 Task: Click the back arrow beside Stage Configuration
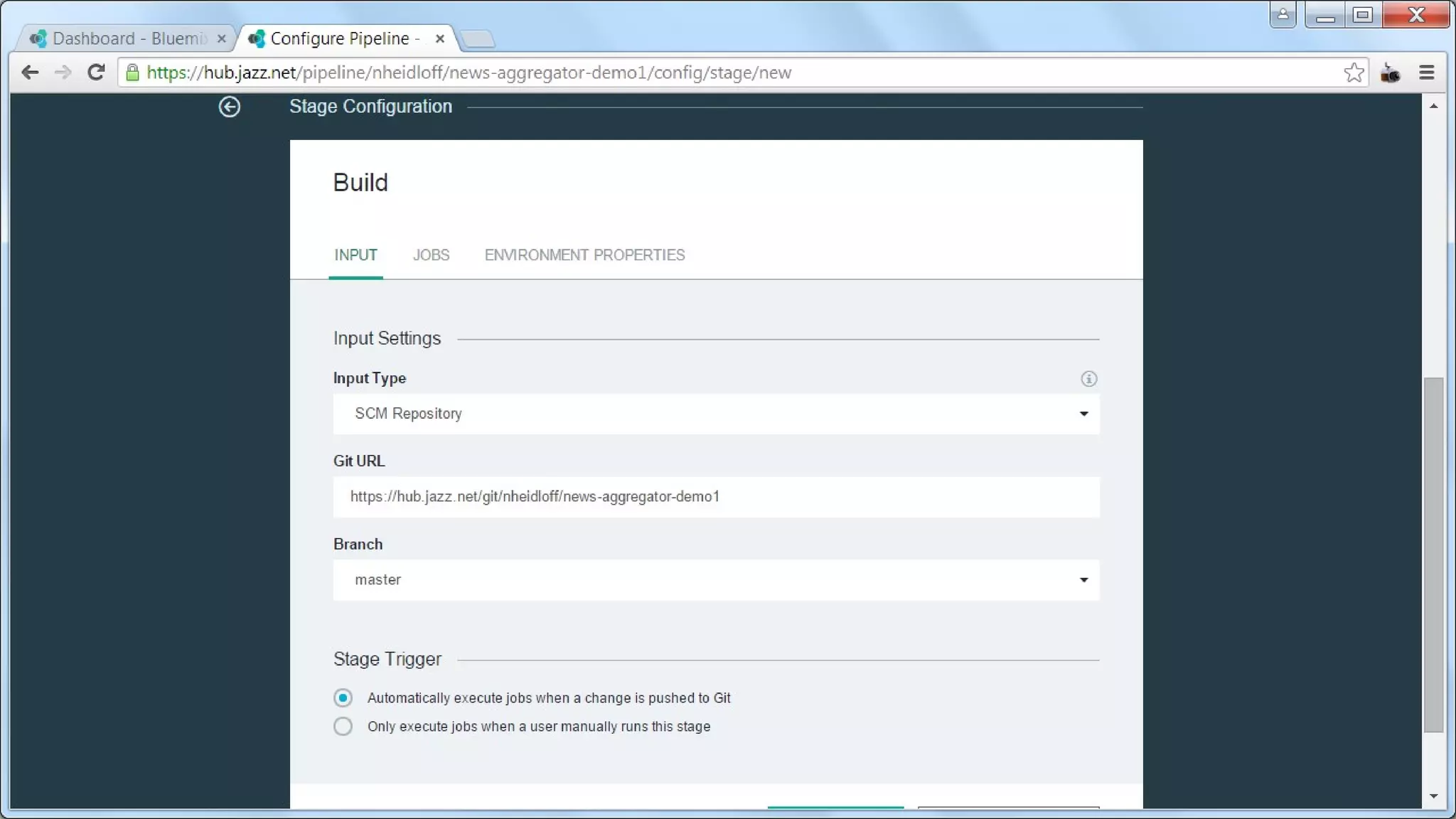click(229, 107)
